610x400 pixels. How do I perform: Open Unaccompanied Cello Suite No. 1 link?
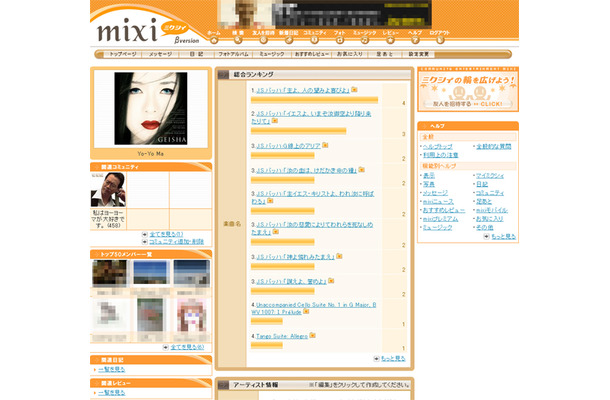314,308
